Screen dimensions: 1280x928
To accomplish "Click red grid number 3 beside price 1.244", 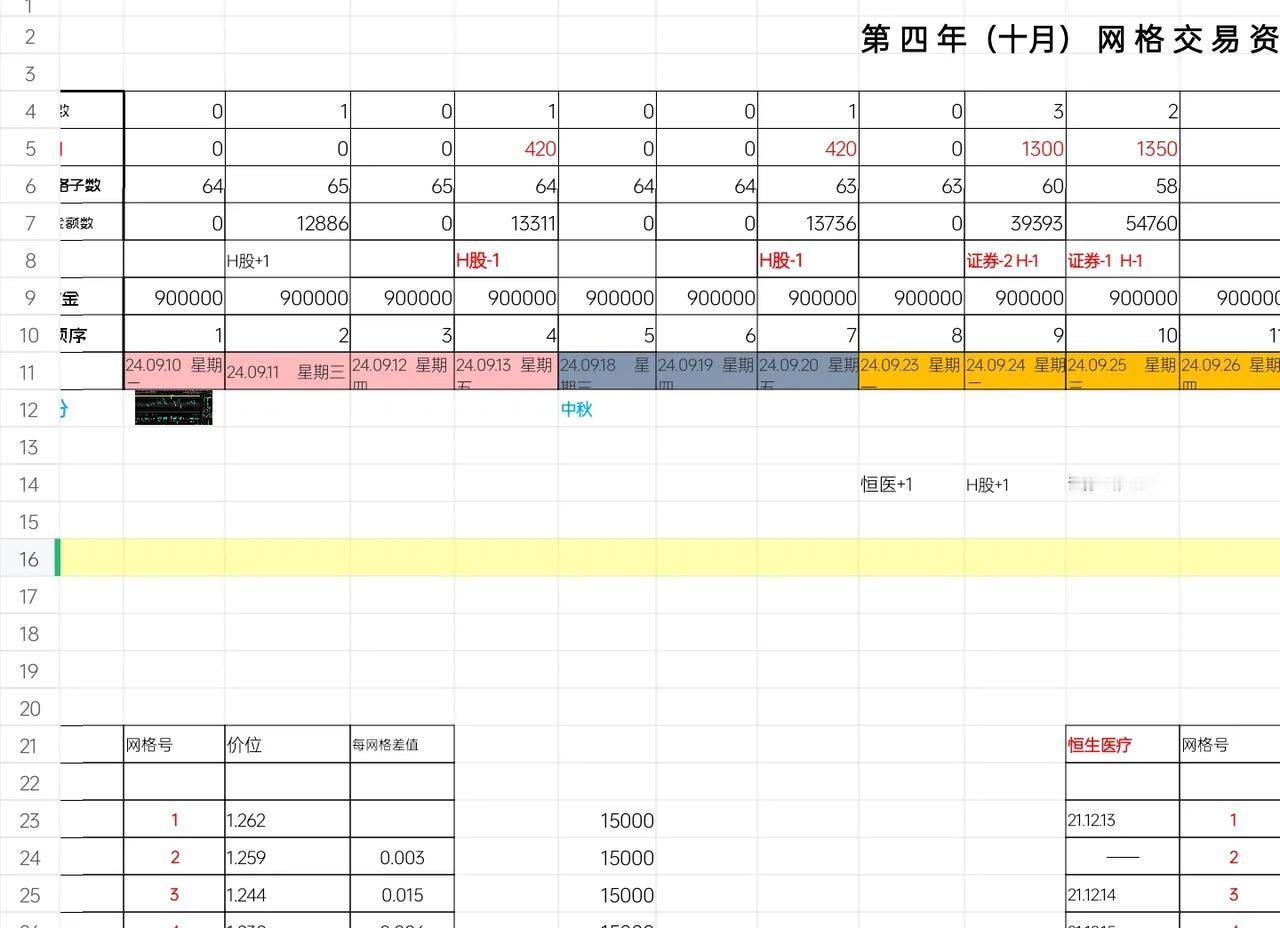I will tap(175, 895).
